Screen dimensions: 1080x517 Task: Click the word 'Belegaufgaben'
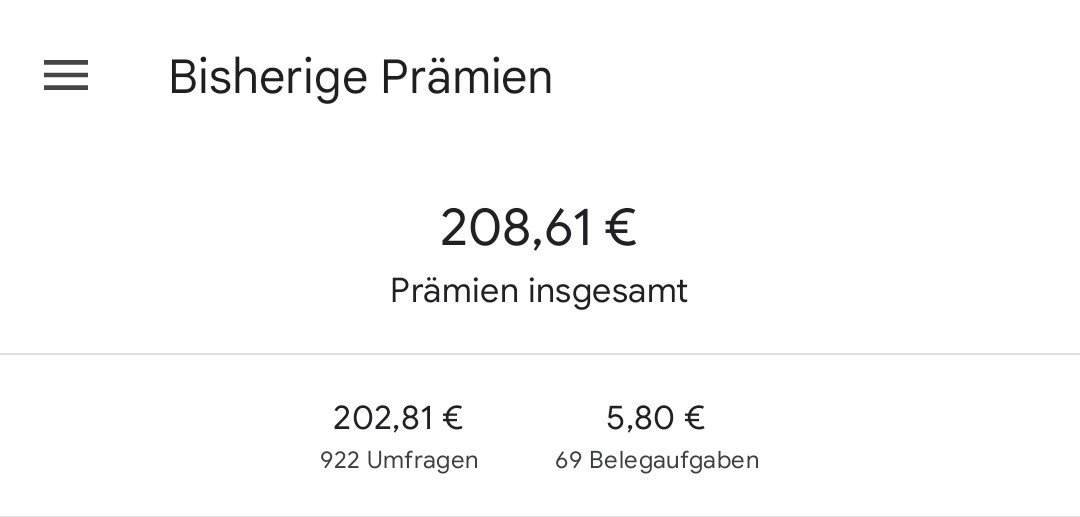[x=674, y=460]
